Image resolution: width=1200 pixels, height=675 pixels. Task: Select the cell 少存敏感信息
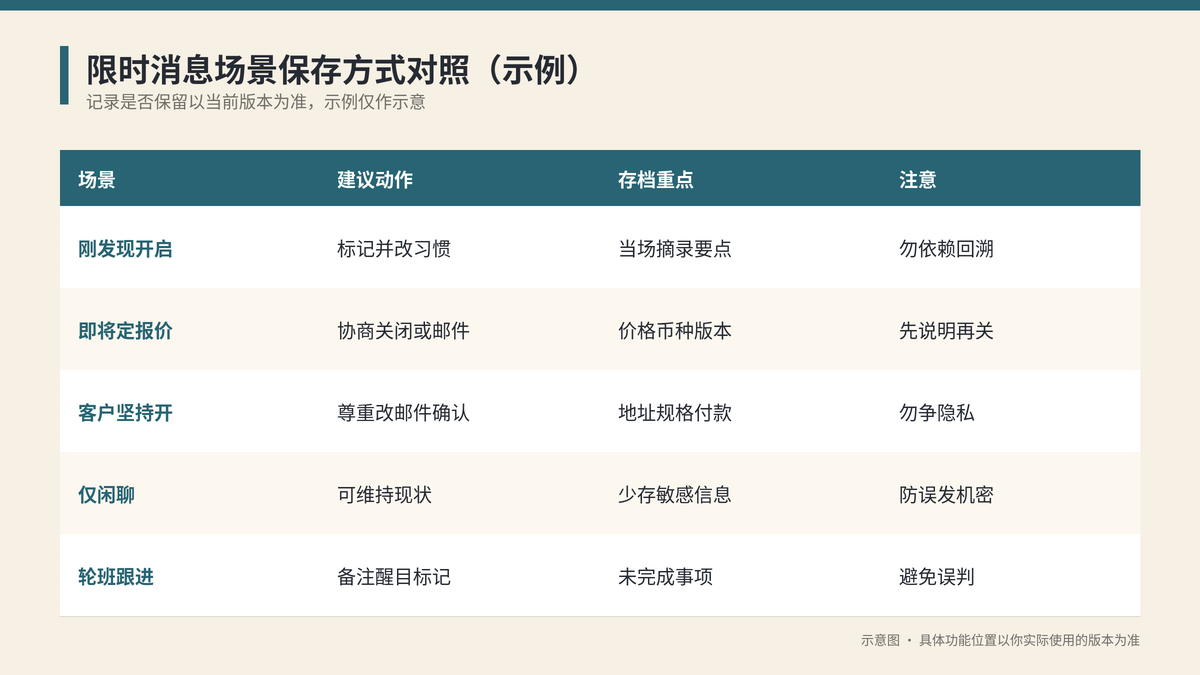(675, 495)
